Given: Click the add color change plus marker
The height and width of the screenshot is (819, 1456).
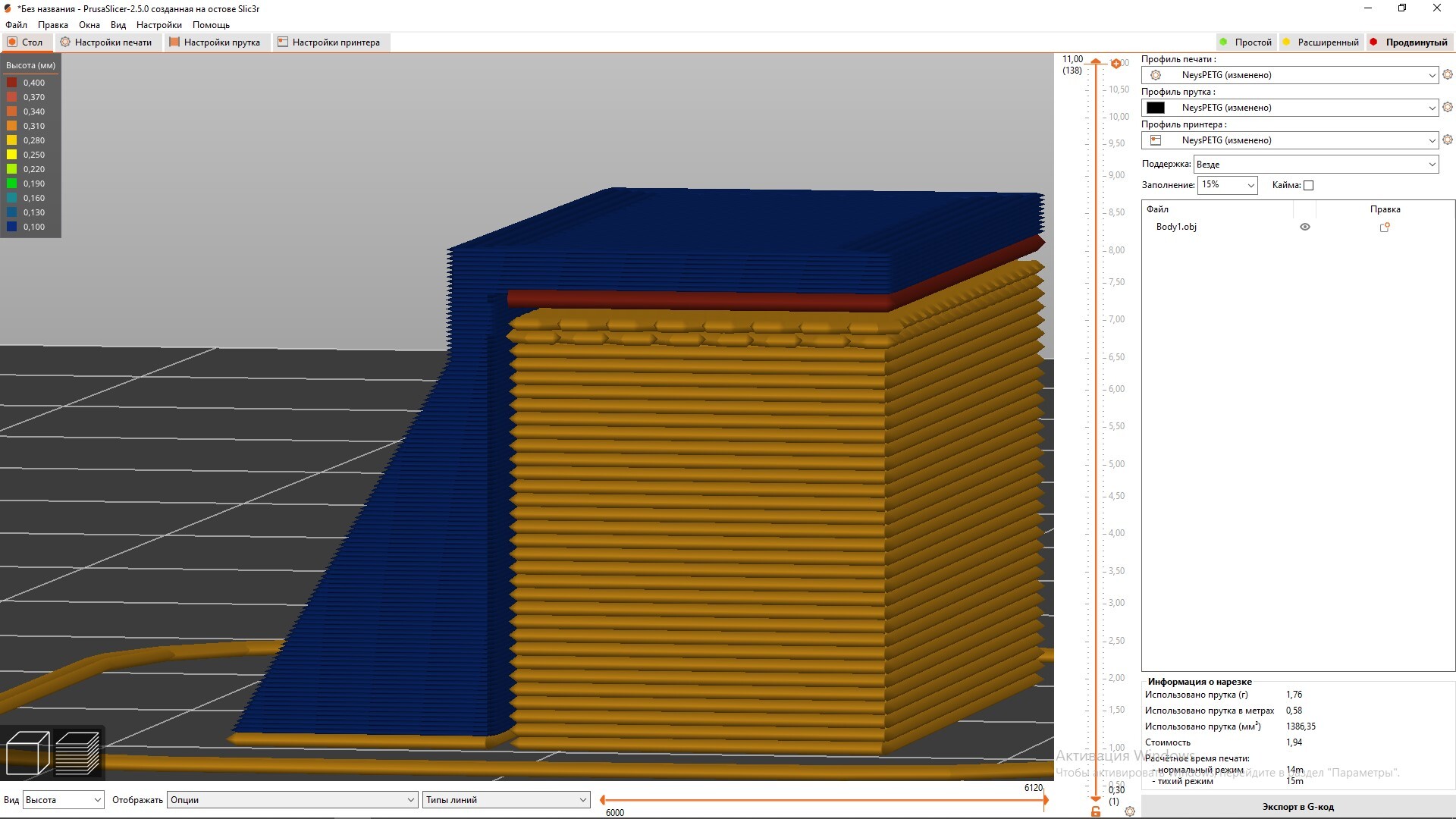Looking at the screenshot, I should point(1116,64).
